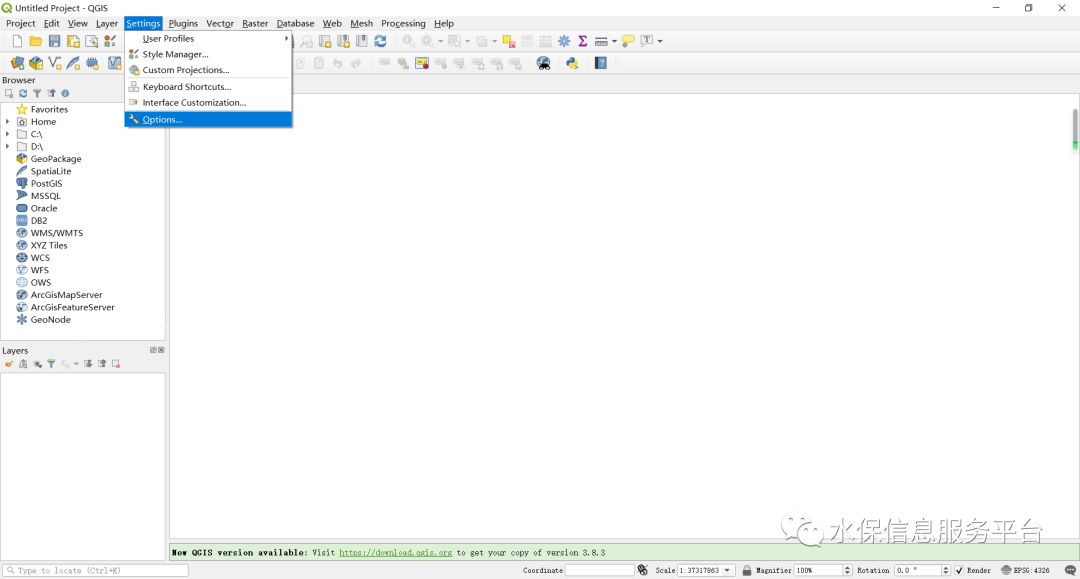This screenshot has width=1080, height=579.
Task: Choose Options in the Settings menu
Action: pos(208,120)
